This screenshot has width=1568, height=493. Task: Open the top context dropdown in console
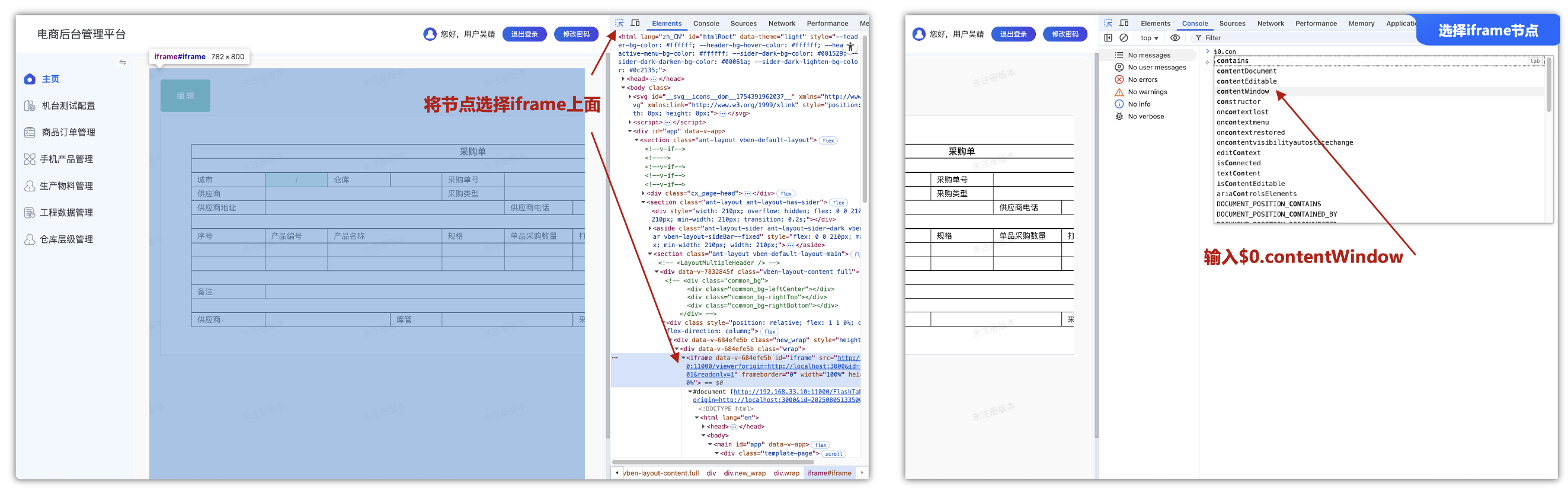pyautogui.click(x=1149, y=38)
